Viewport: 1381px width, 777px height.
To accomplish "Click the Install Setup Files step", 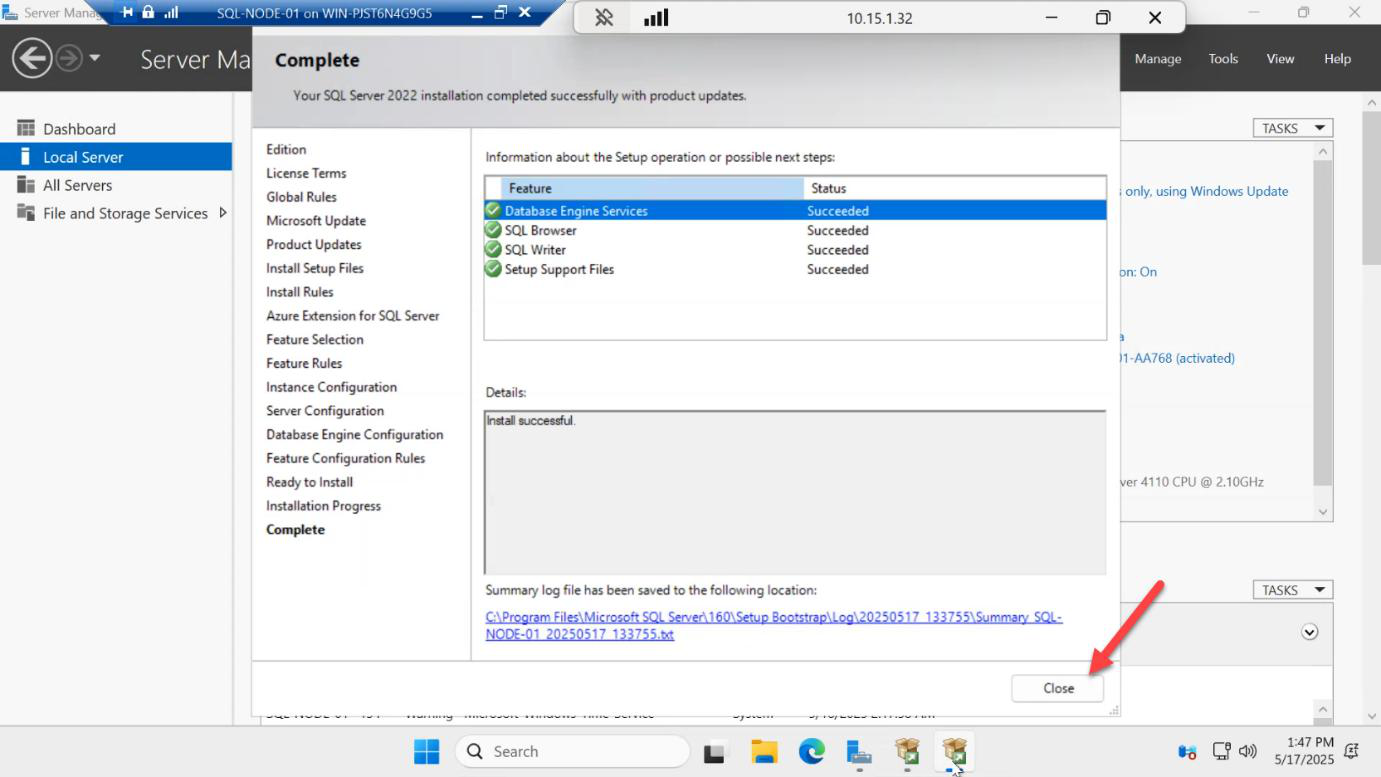I will click(315, 268).
